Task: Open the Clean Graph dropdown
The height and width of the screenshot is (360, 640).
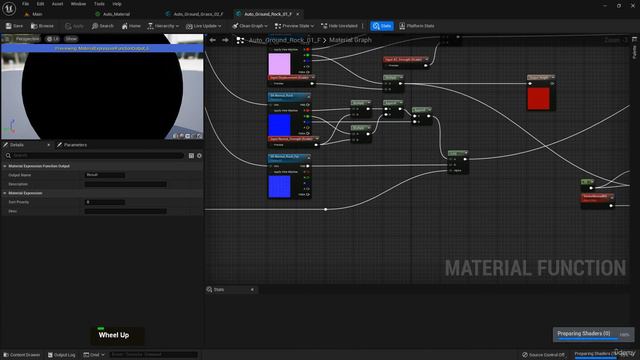Action: [250, 26]
